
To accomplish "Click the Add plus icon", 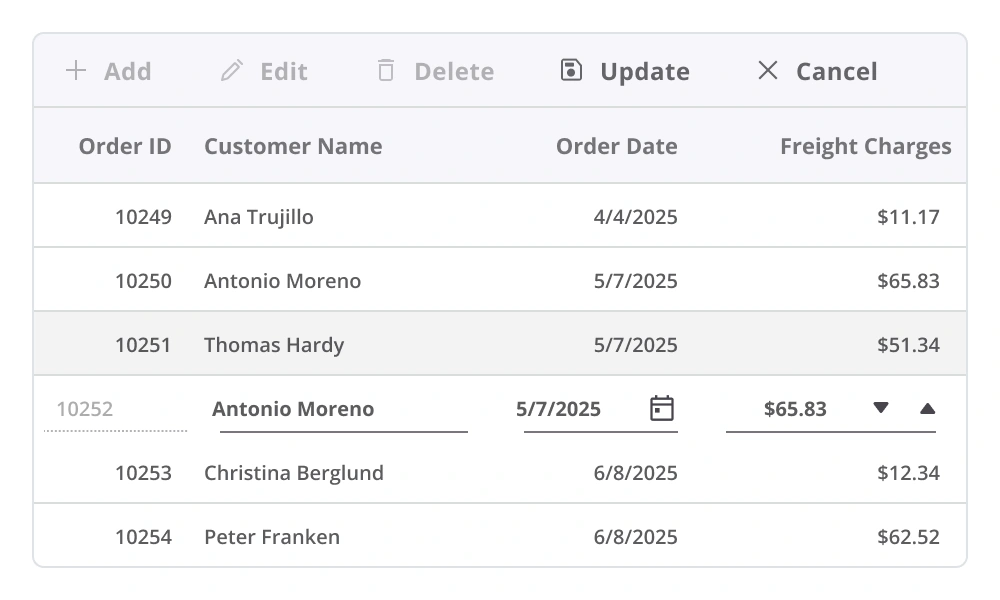I will click(x=76, y=71).
